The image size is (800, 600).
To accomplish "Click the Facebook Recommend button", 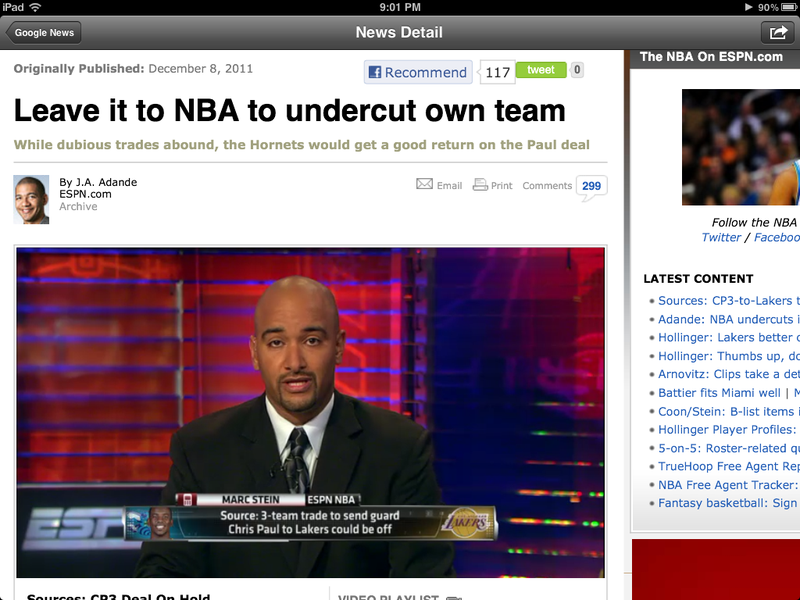I will (418, 72).
